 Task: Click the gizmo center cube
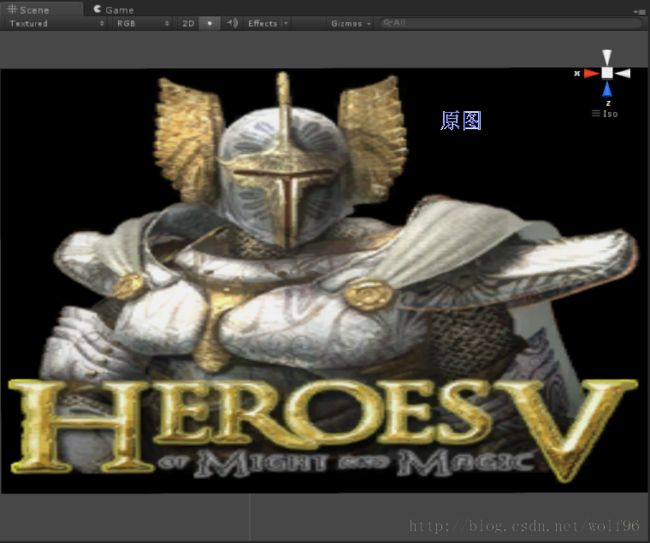(607, 73)
